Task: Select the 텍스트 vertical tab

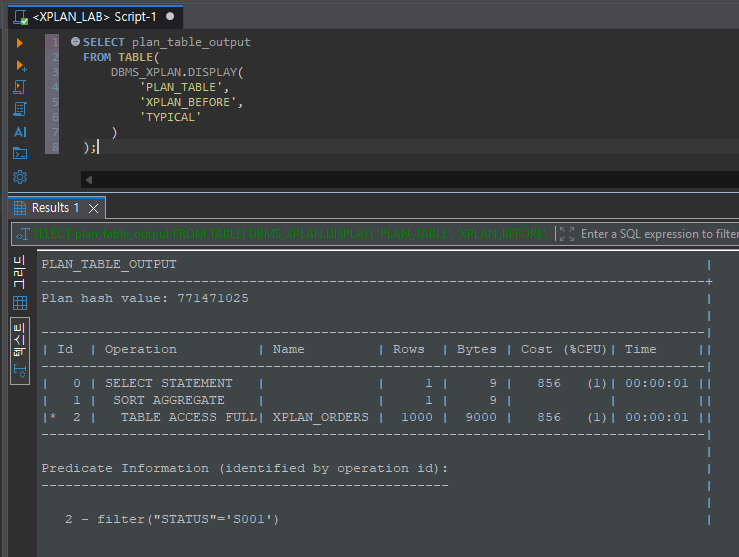Action: (x=20, y=339)
